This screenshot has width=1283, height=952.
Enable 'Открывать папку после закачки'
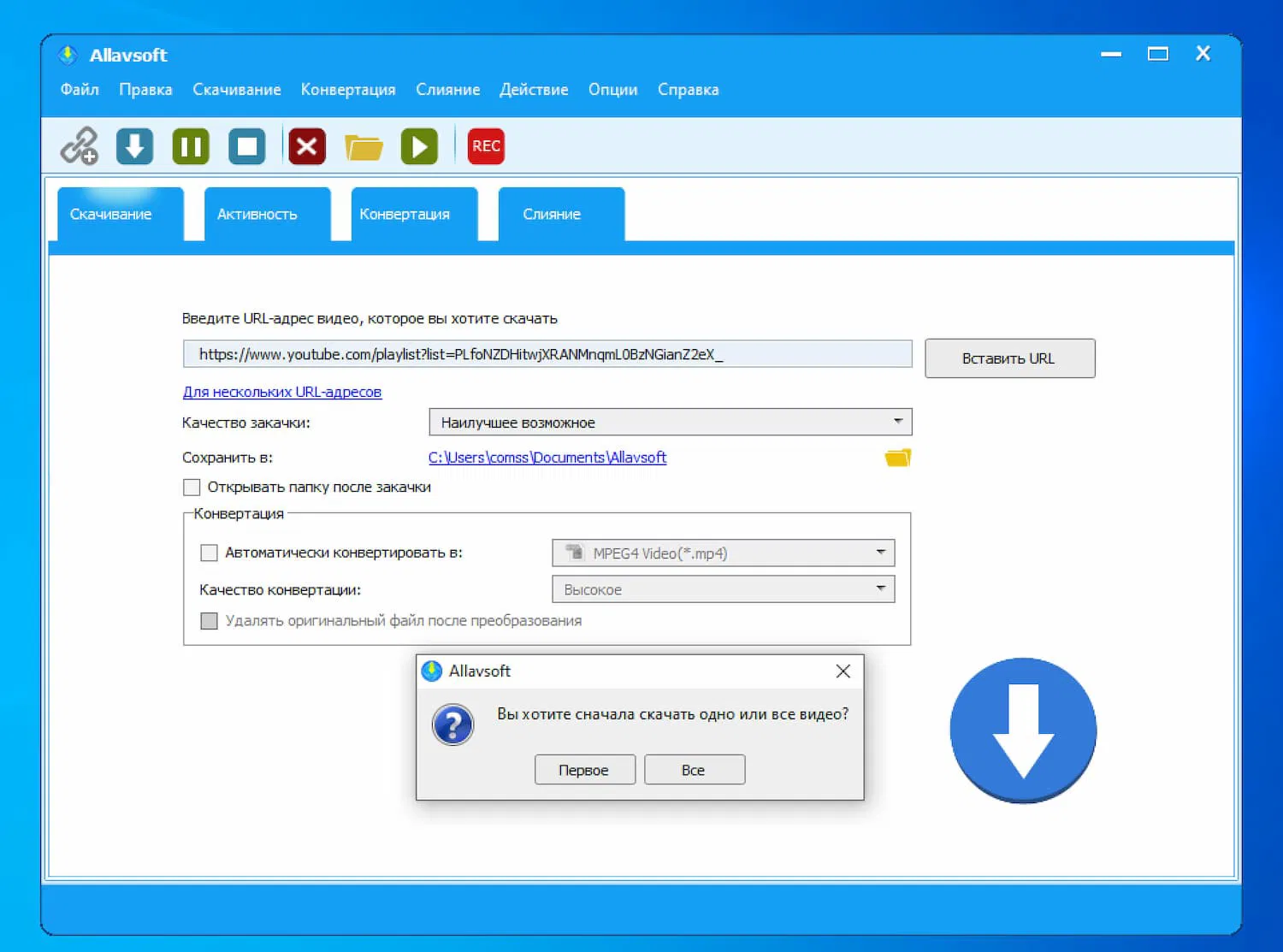(x=192, y=487)
